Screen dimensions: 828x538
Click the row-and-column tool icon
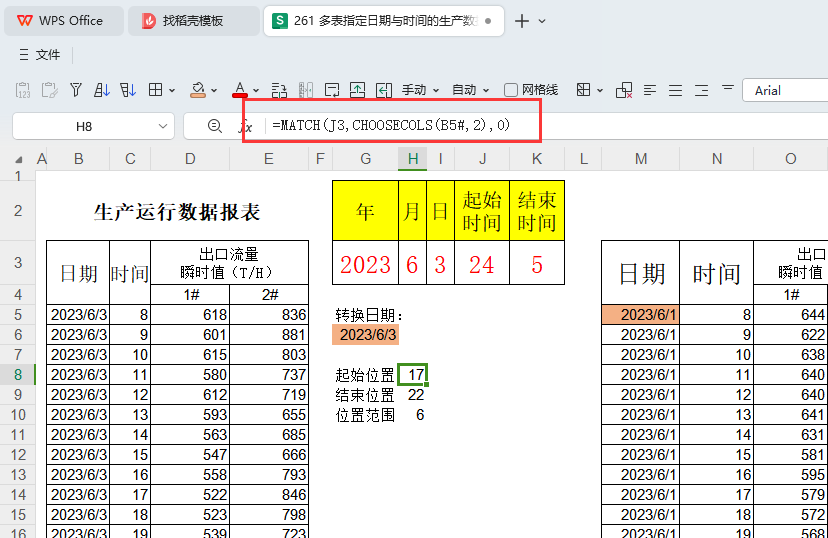coord(279,90)
